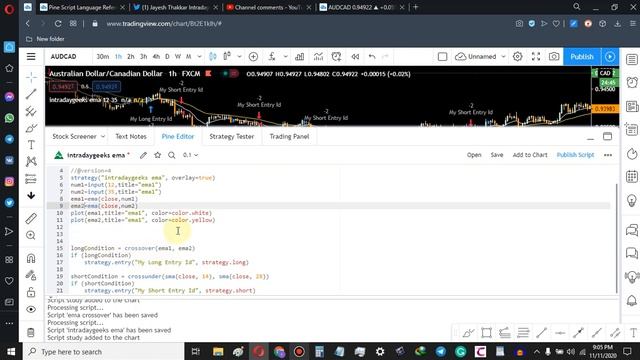Viewport: 640px width, 360px height.
Task: Open the financials bar chart icon
Action: [x=300, y=57]
